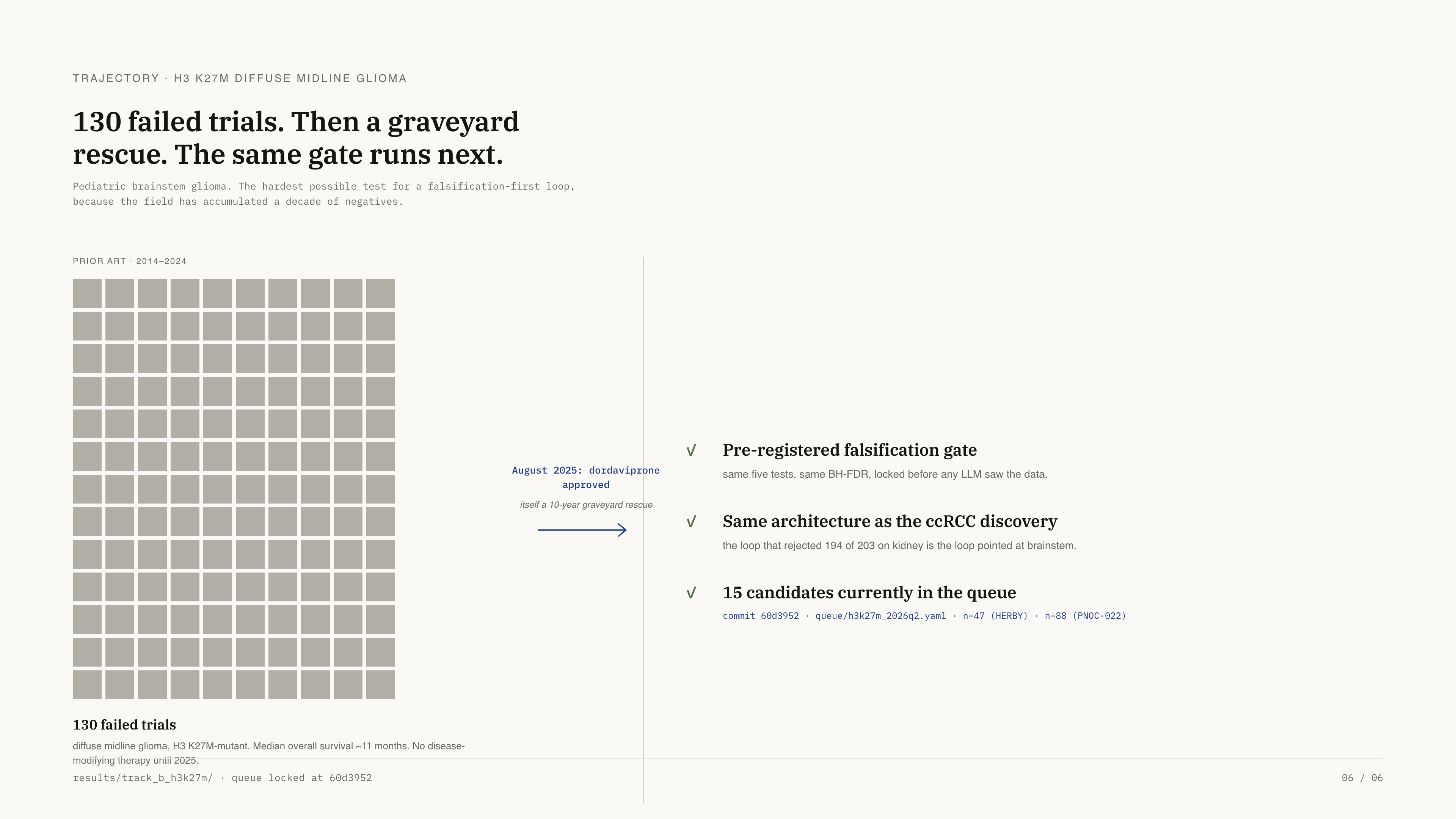Click the August 2025 dordaviprone approved annotation
The height and width of the screenshot is (819, 1456).
[585, 478]
